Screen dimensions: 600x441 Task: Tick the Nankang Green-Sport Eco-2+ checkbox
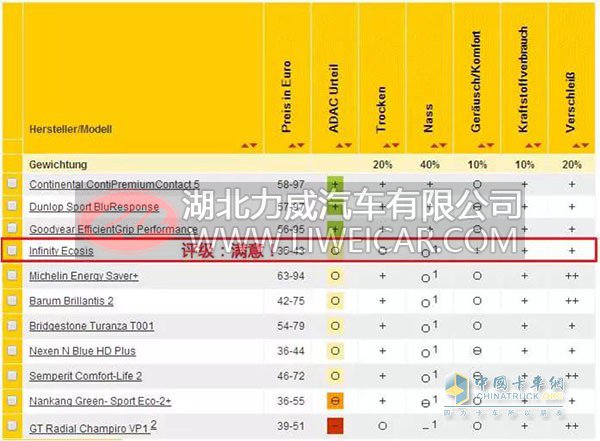[x=12, y=400]
